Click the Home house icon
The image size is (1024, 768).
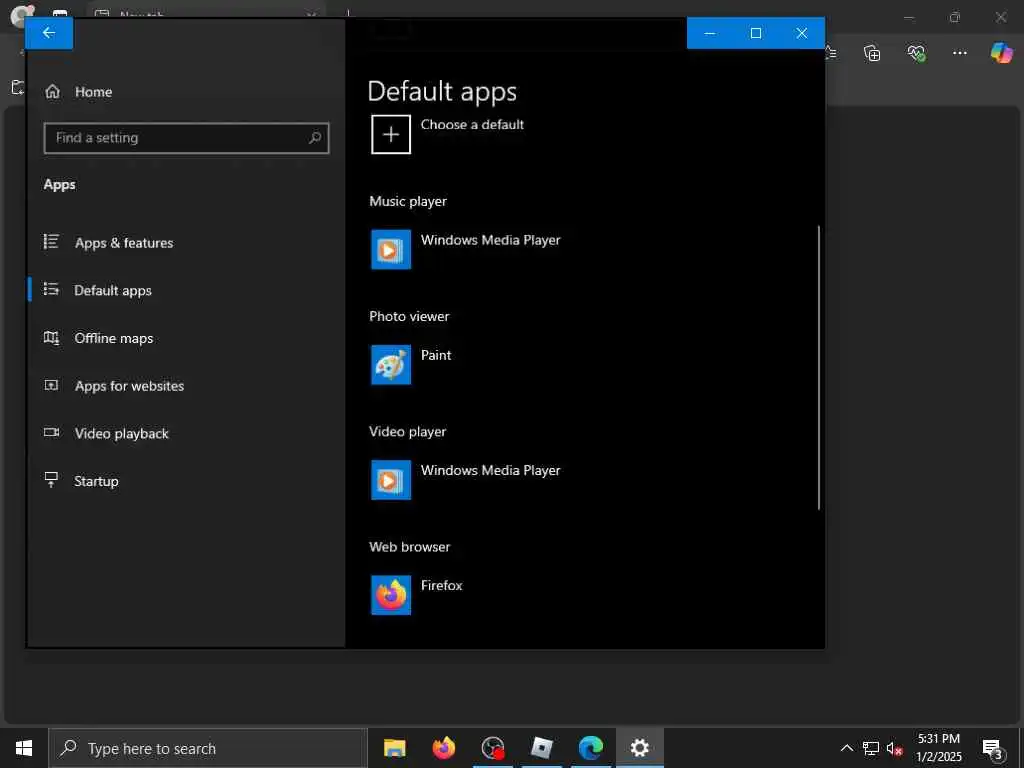pyautogui.click(x=52, y=91)
